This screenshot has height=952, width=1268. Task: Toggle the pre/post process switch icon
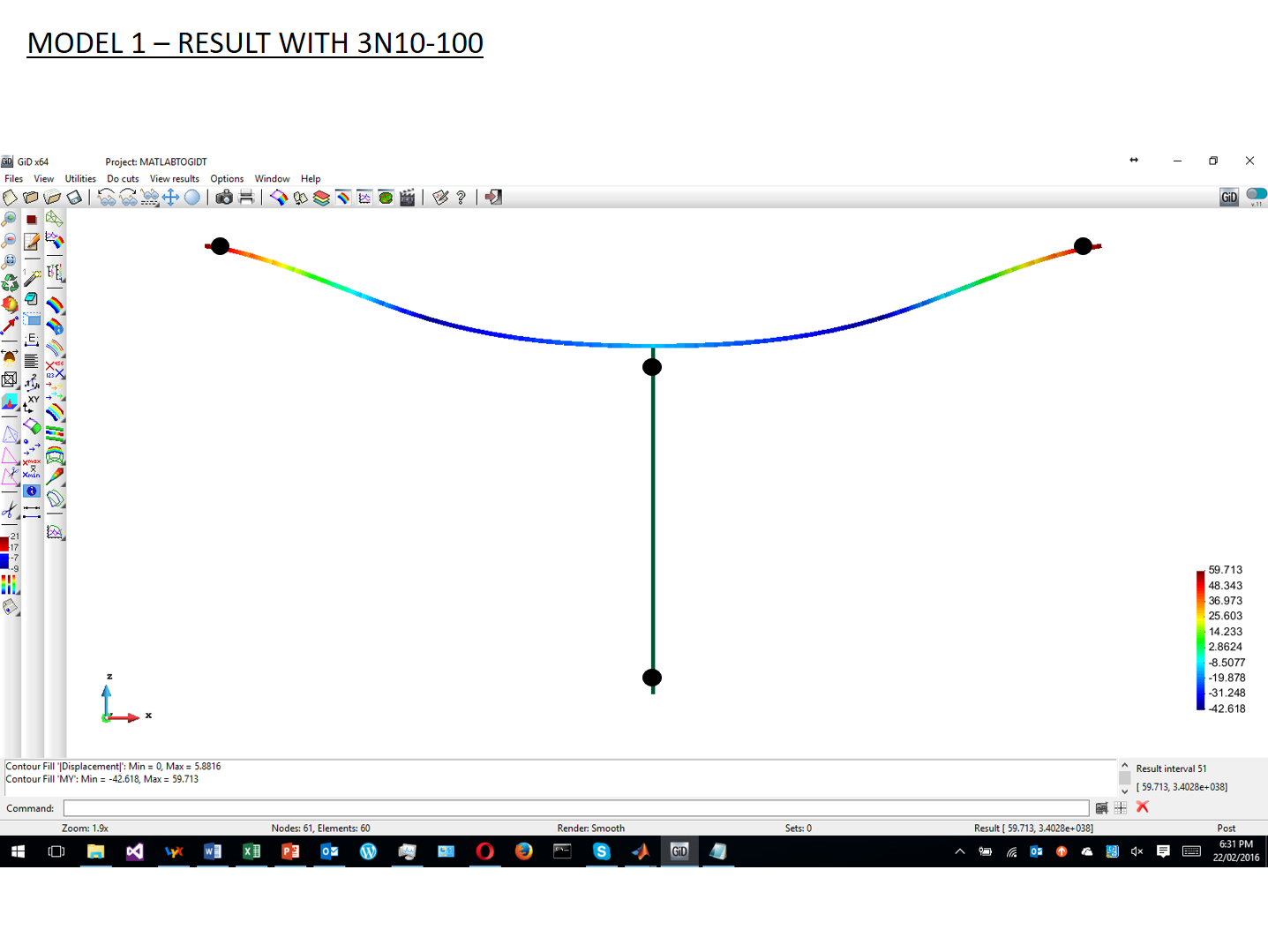point(1257,194)
